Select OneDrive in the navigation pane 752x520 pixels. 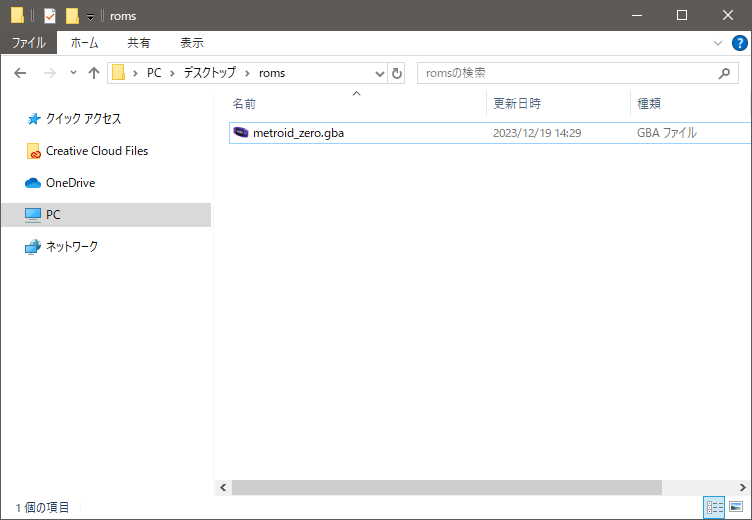coord(70,183)
